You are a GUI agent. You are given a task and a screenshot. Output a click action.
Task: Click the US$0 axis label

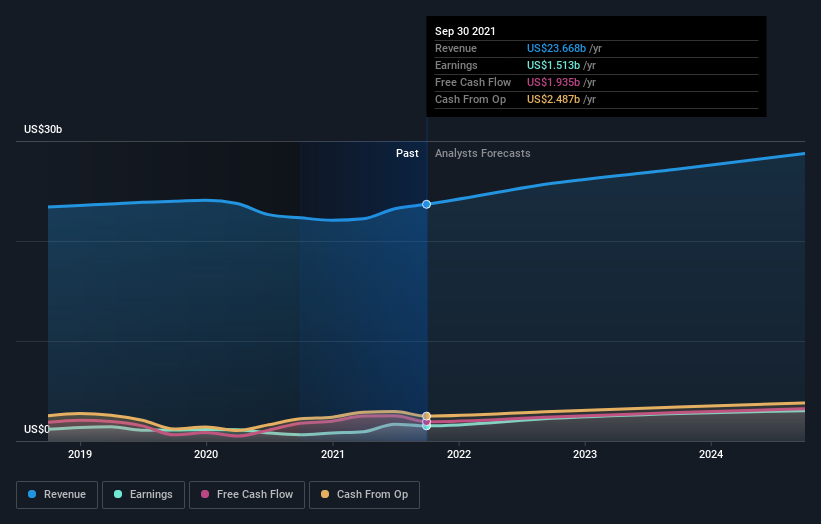coord(37,429)
